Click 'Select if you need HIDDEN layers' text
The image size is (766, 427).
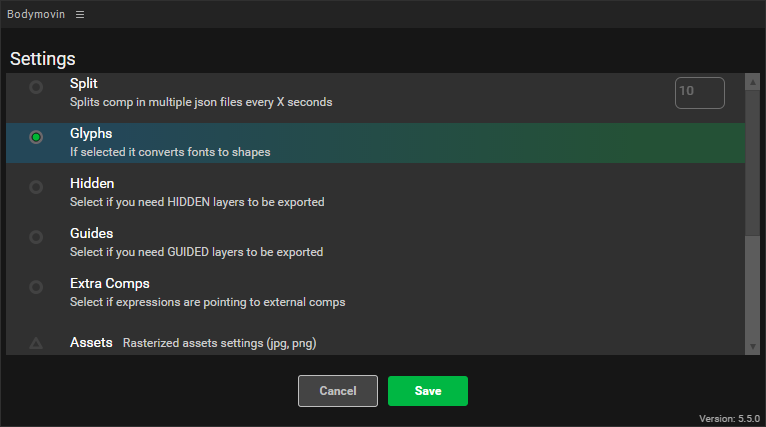(197, 202)
